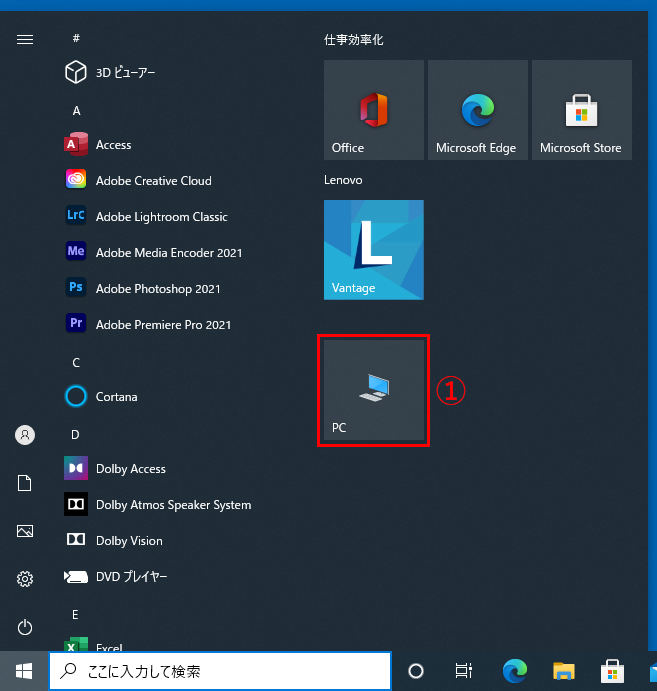This screenshot has height=691, width=657.
Task: Open Microsoft Edge from the taskbar
Action: [515, 671]
